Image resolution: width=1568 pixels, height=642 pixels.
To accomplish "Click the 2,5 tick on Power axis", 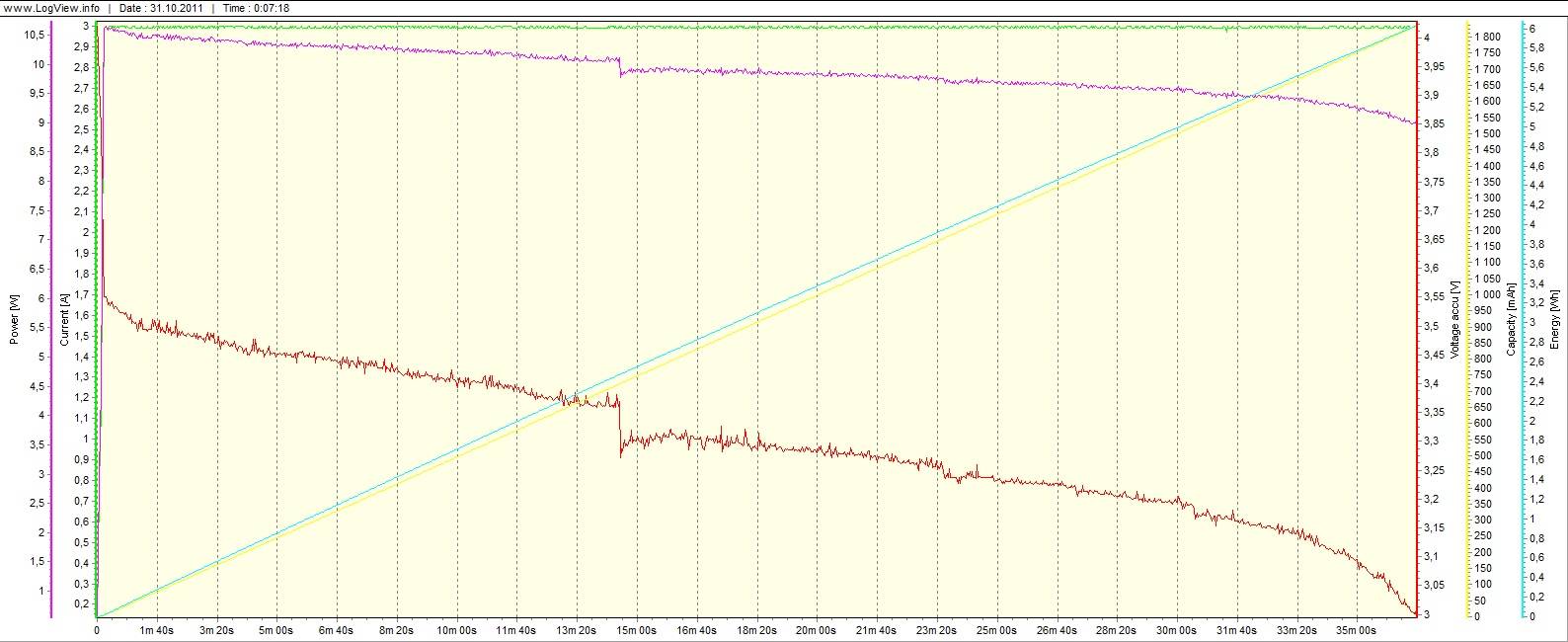I will tap(37, 504).
